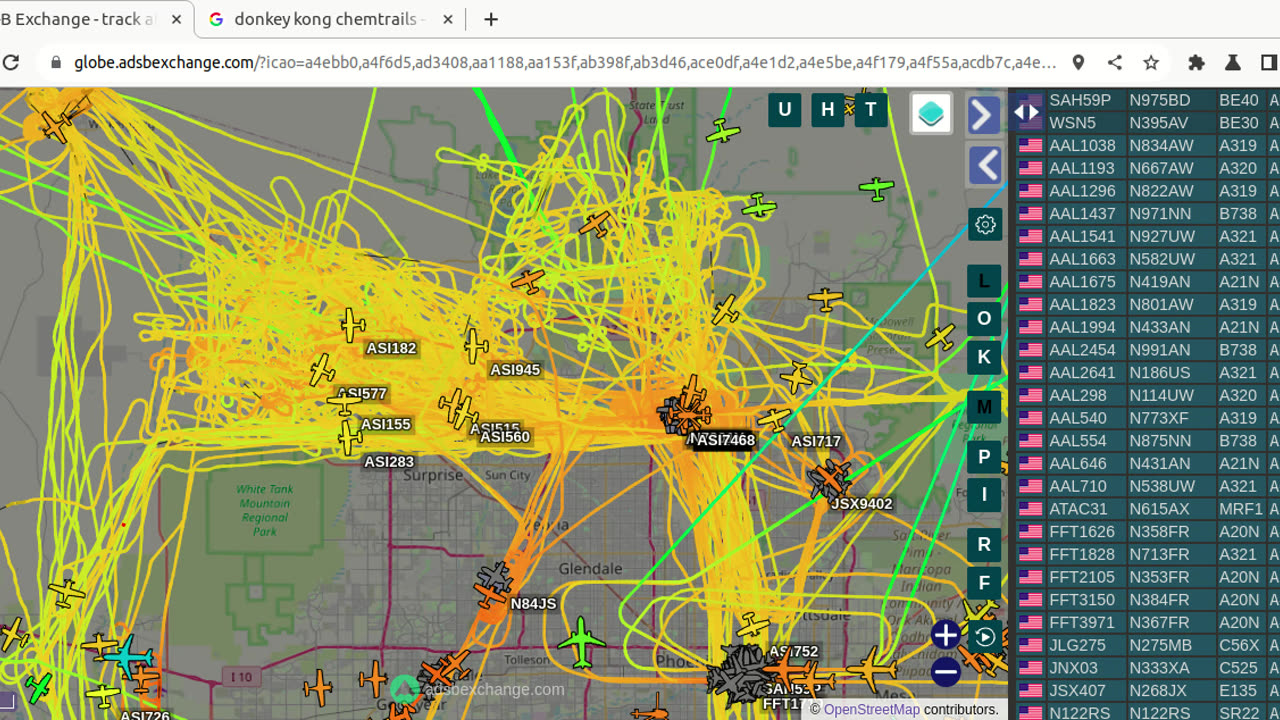Click the address bar URL
The width and height of the screenshot is (1280, 720).
(x=565, y=62)
